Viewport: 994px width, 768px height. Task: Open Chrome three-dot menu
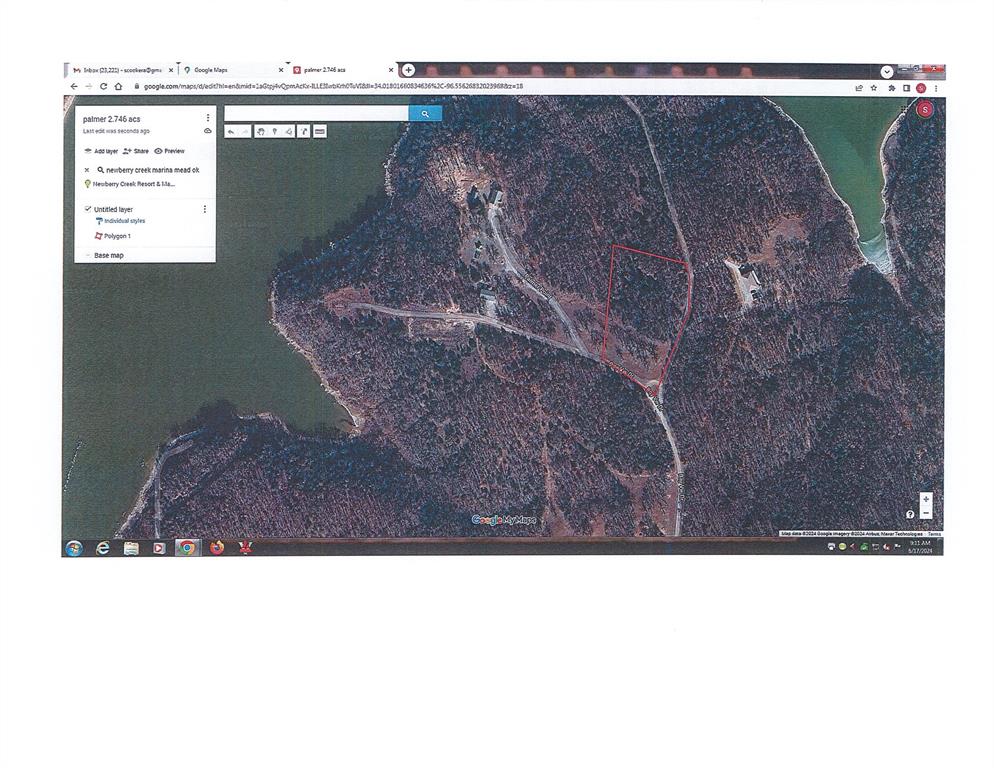click(x=936, y=88)
